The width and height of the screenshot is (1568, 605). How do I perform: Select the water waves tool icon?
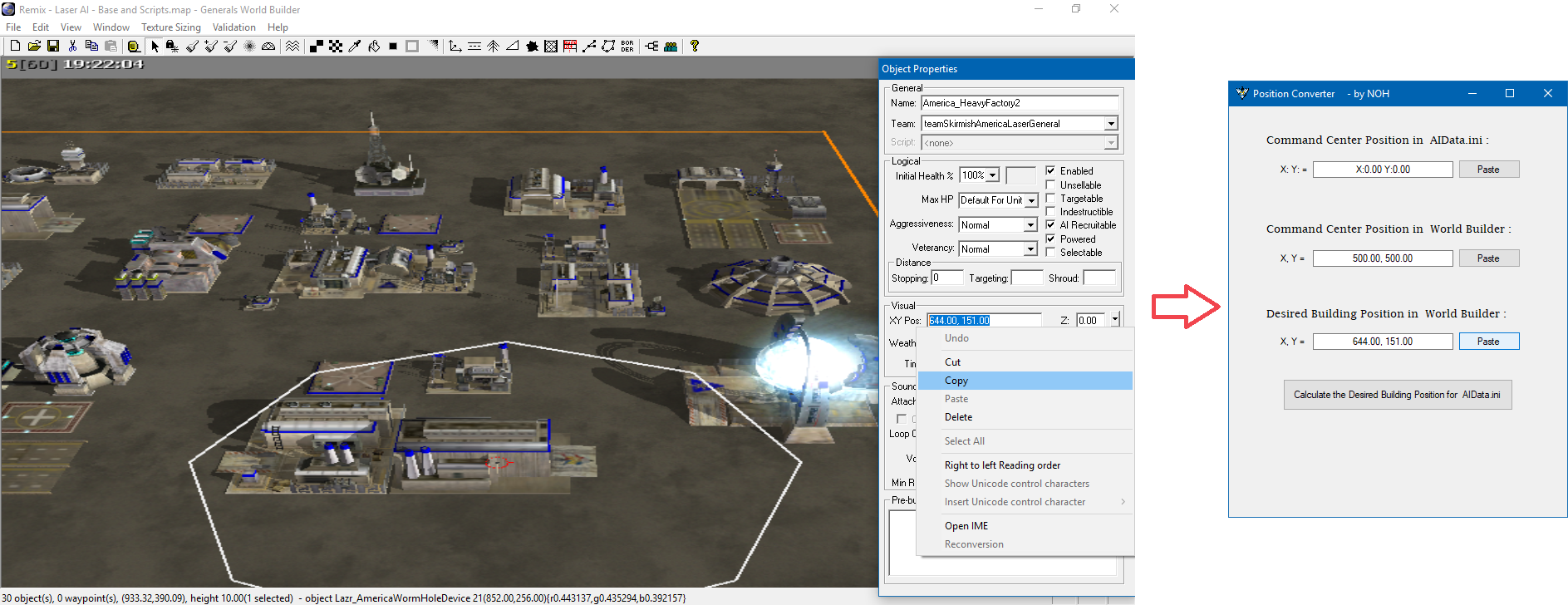[x=292, y=47]
